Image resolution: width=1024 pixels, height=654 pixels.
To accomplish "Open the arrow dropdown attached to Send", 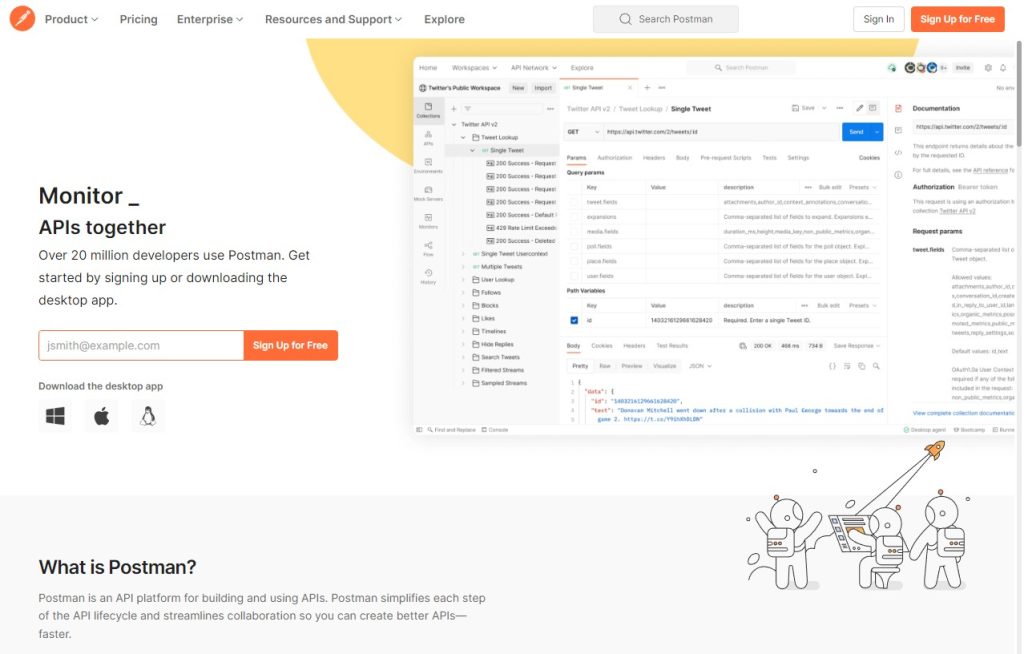I will (x=876, y=132).
